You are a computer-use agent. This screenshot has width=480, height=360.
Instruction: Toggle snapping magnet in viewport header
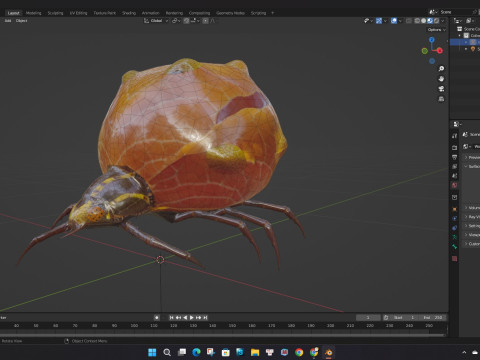tap(187, 21)
